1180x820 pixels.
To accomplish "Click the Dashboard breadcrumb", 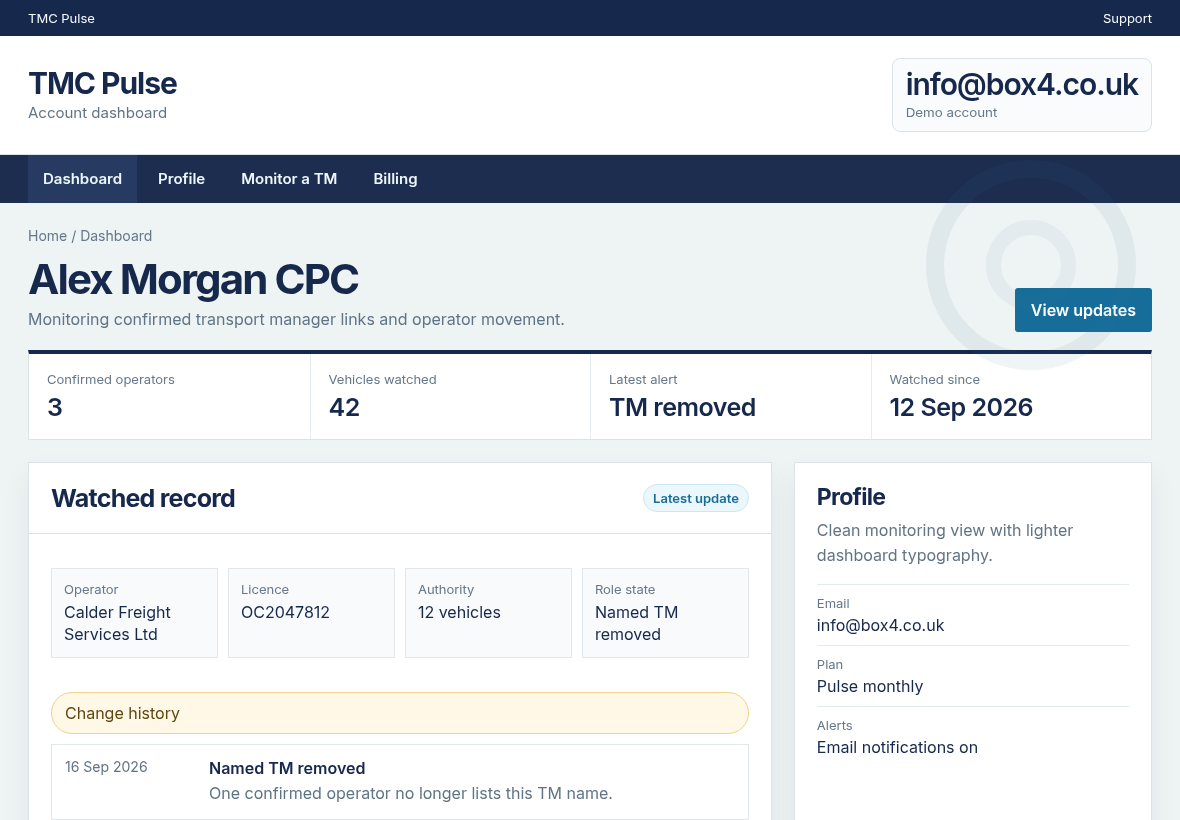I will coord(116,235).
